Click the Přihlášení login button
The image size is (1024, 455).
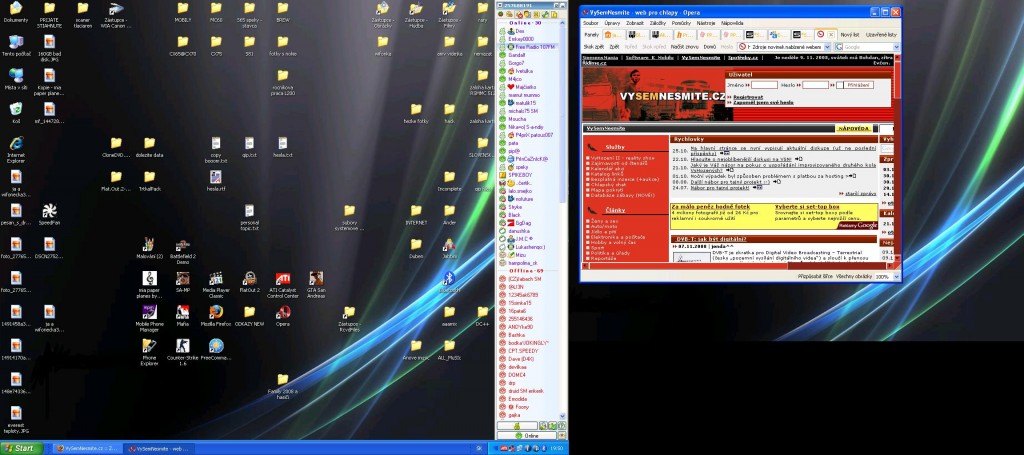[859, 85]
